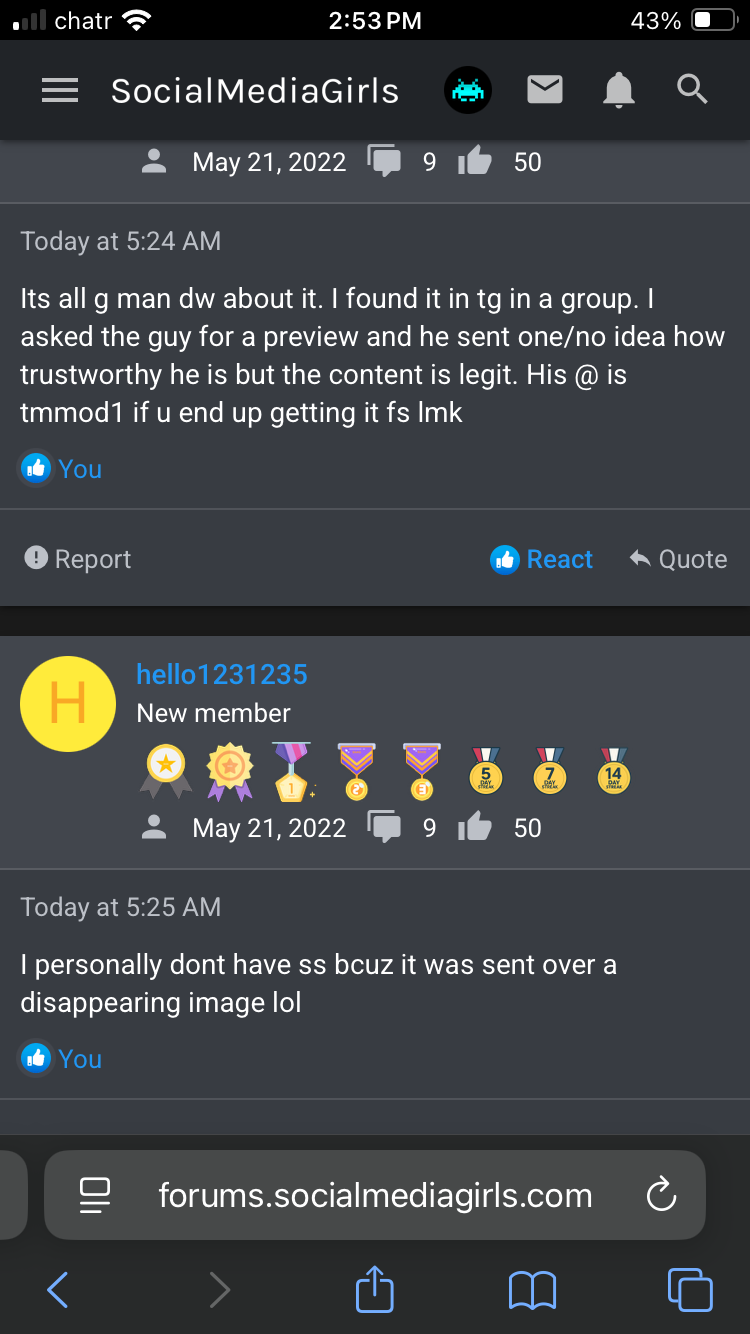Image resolution: width=750 pixels, height=1334 pixels.
Task: Open Safari bookmarks book icon
Action: click(x=532, y=1290)
